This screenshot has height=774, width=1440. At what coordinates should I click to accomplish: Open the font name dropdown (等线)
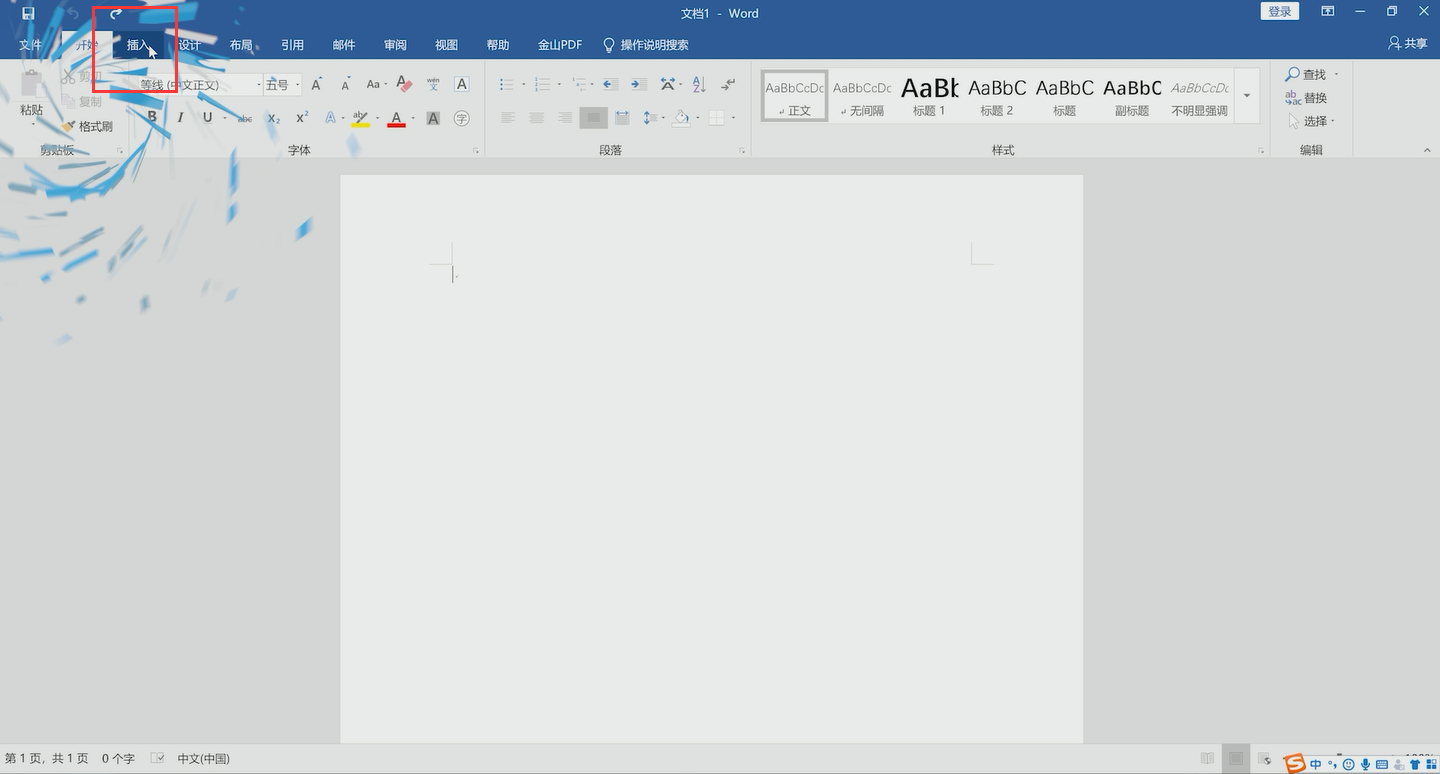[258, 85]
